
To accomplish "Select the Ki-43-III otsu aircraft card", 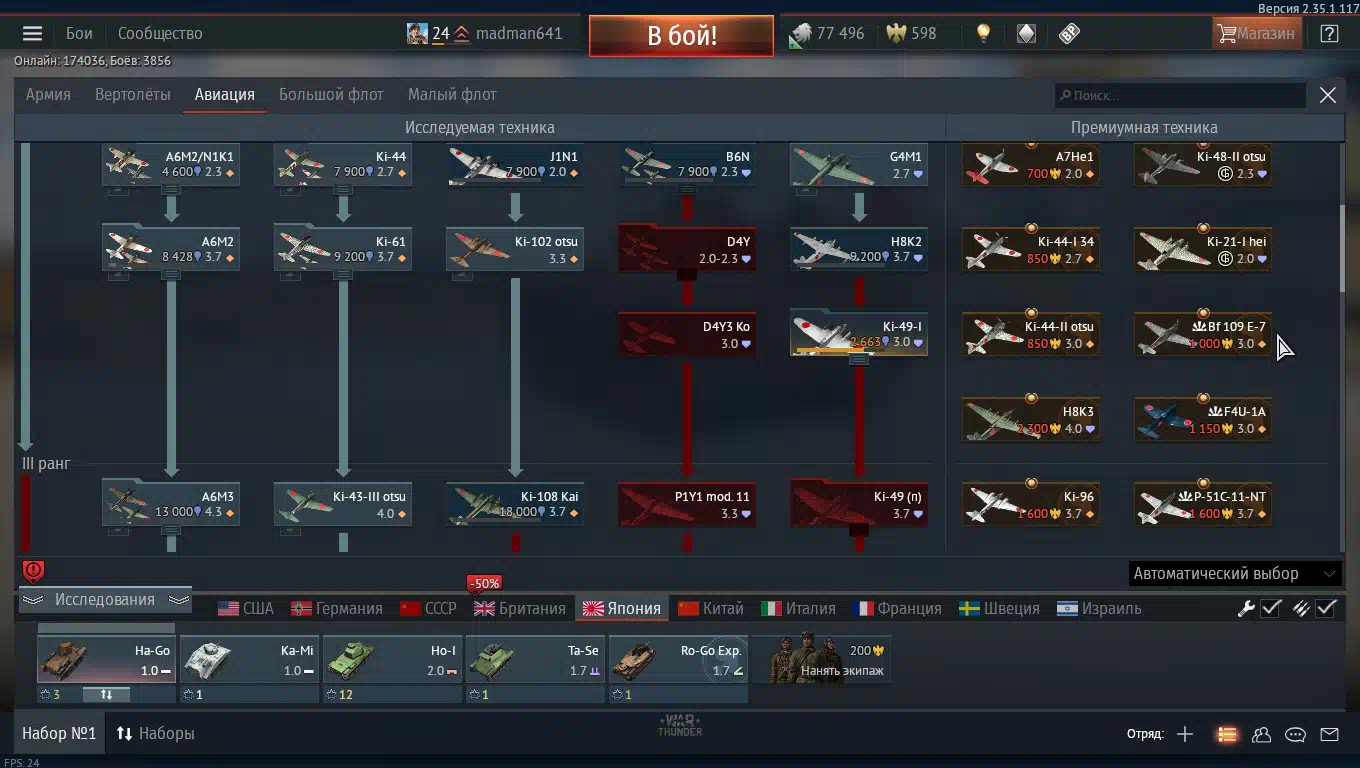I will [343, 504].
